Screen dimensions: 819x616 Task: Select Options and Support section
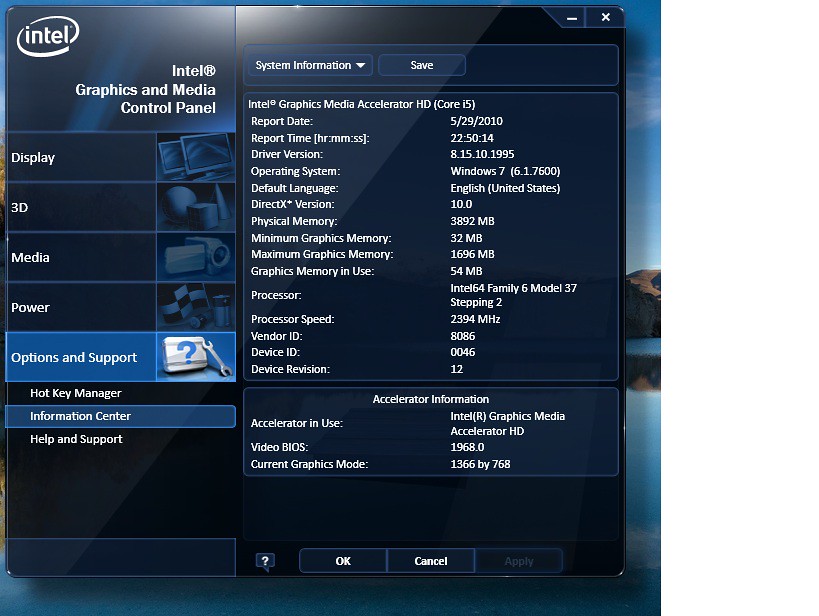point(121,357)
